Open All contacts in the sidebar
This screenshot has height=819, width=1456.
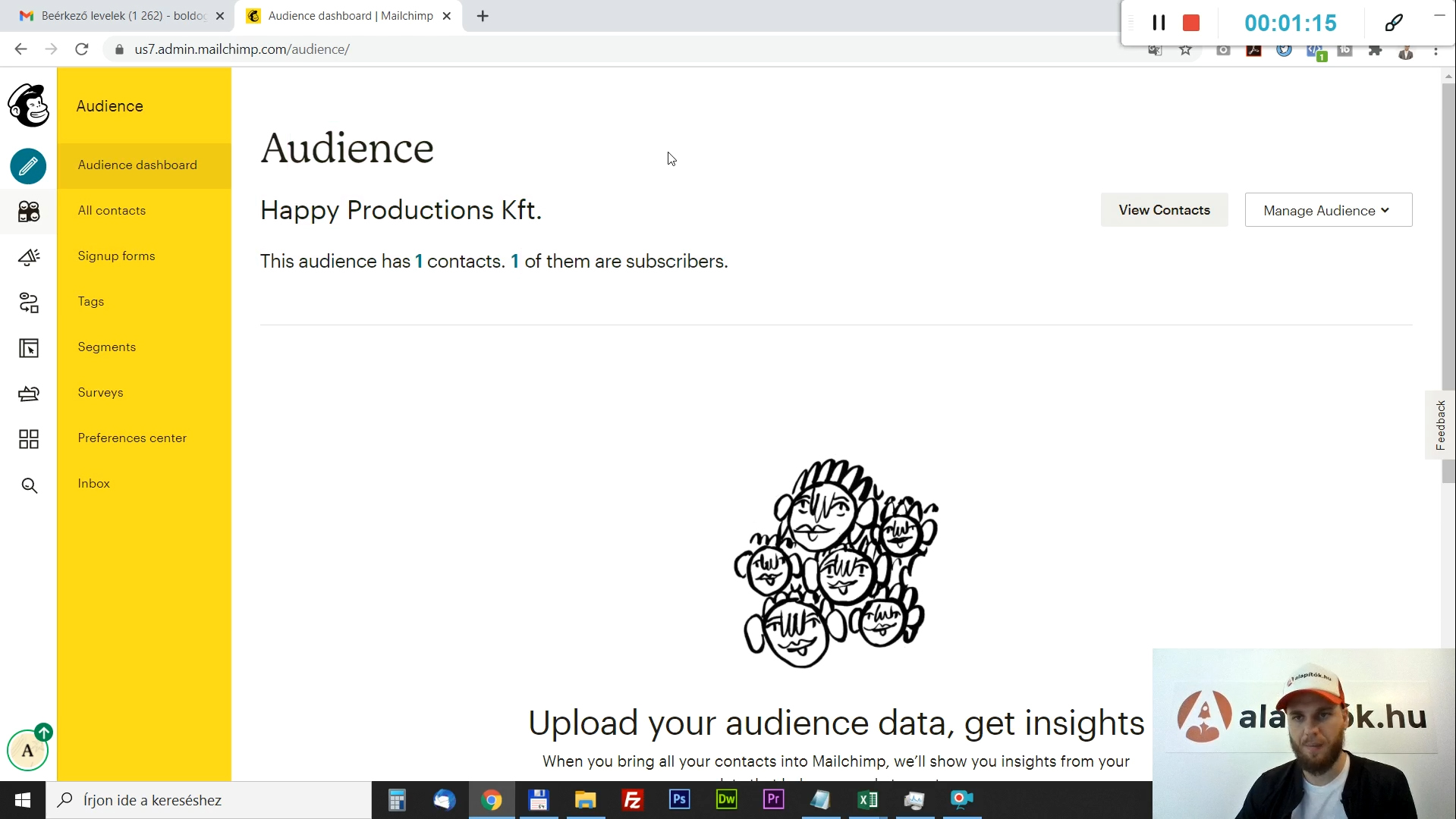point(144,211)
